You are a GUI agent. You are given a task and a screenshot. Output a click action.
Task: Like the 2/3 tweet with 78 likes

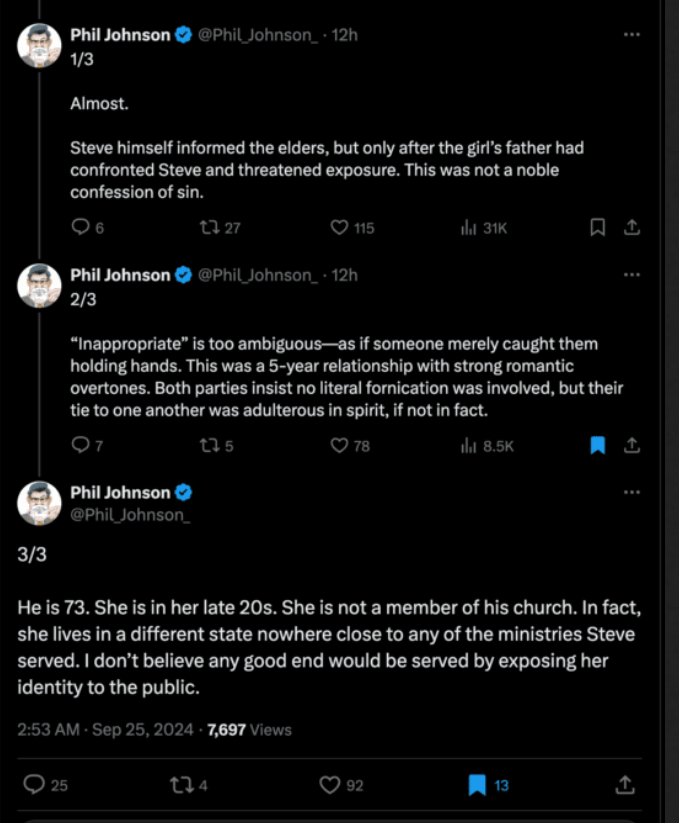point(339,446)
